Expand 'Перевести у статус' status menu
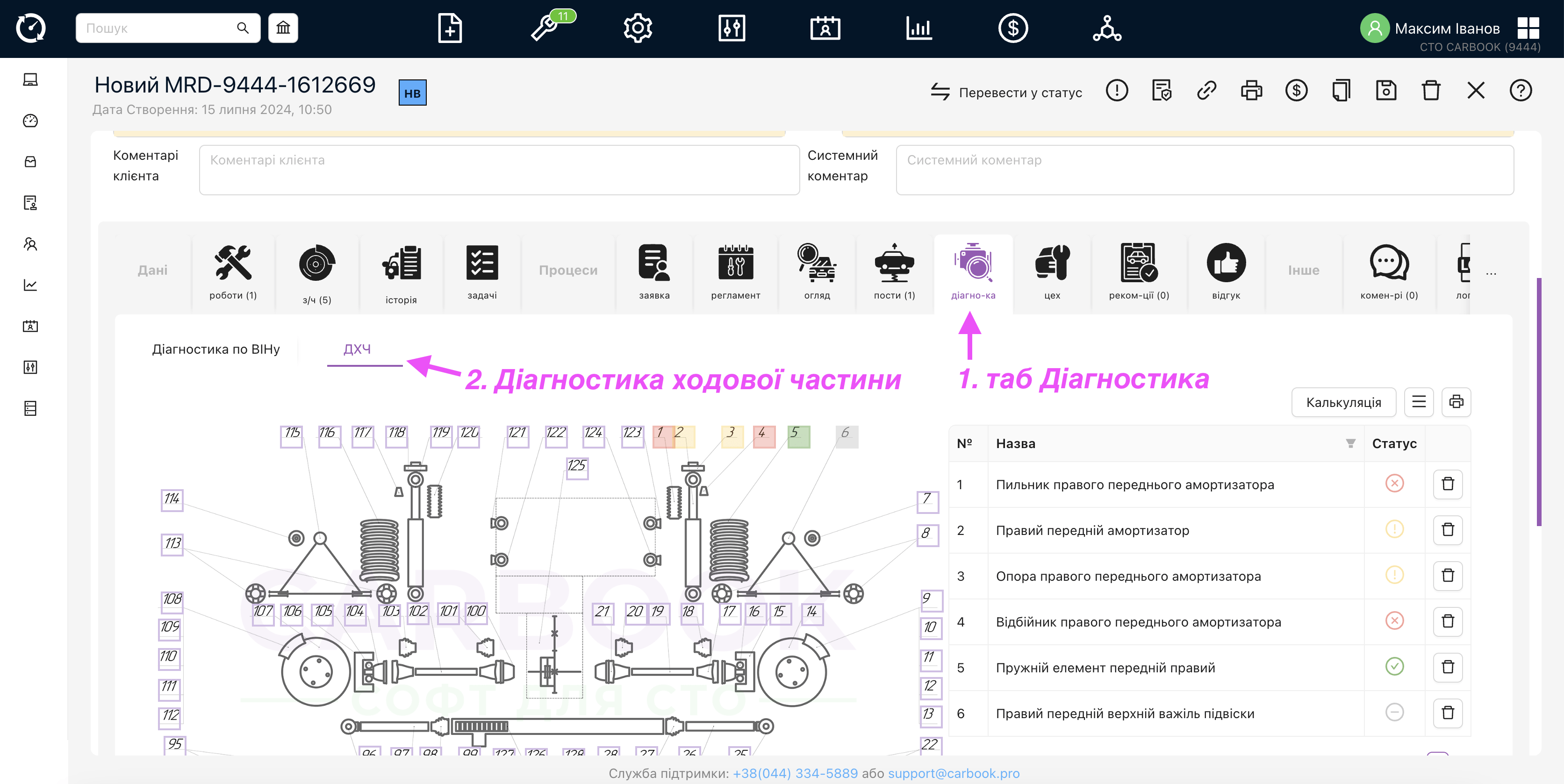Viewport: 1564px width, 784px height. (1007, 92)
